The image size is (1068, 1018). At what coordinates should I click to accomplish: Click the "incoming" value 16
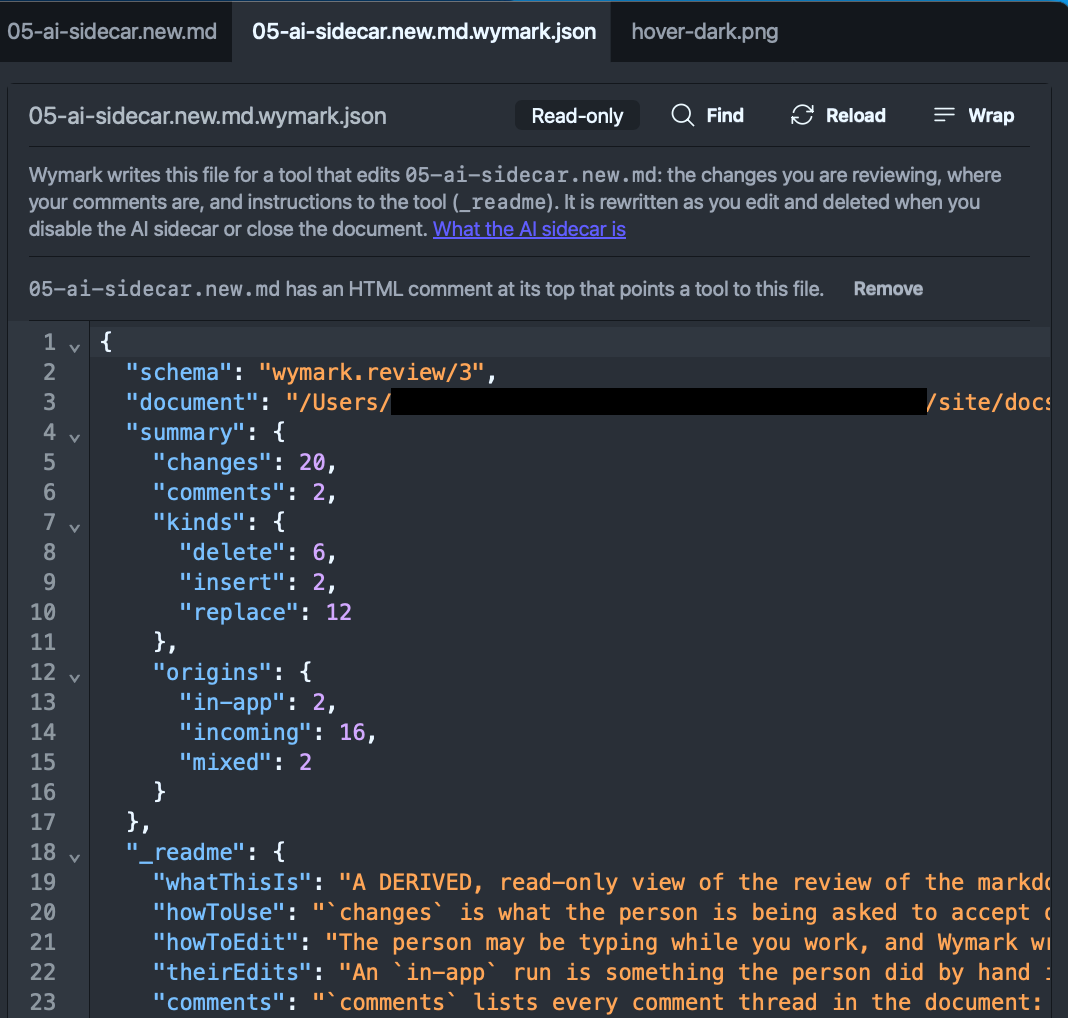(352, 732)
